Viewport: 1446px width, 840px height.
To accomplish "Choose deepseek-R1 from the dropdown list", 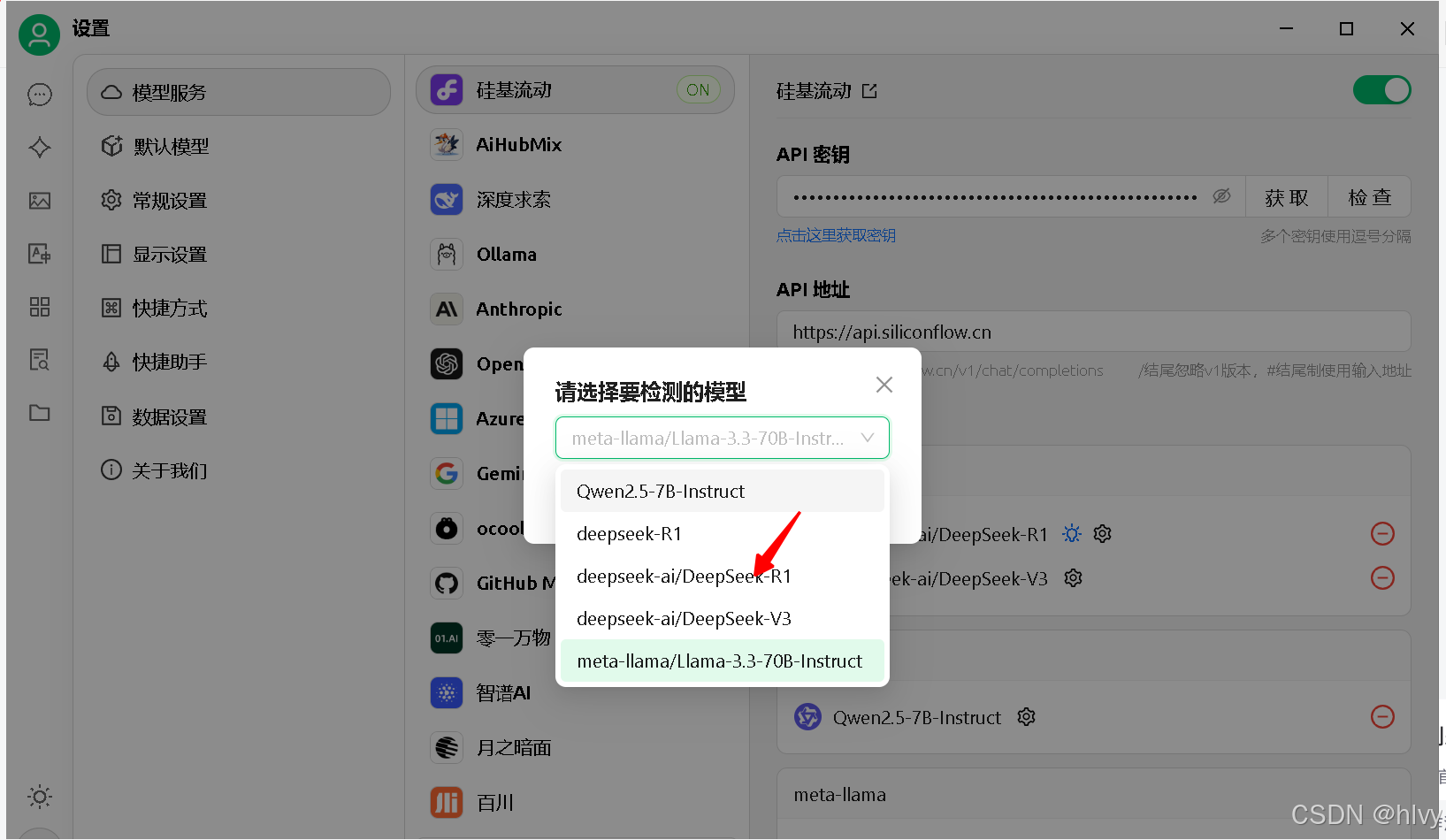I will [x=723, y=534].
